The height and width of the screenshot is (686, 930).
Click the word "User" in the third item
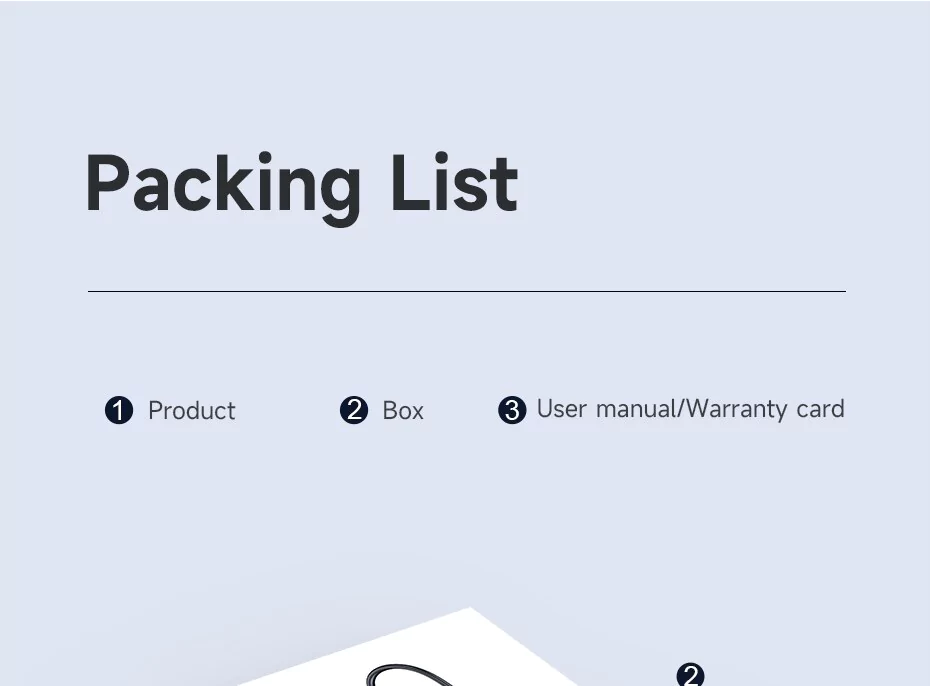pos(561,409)
